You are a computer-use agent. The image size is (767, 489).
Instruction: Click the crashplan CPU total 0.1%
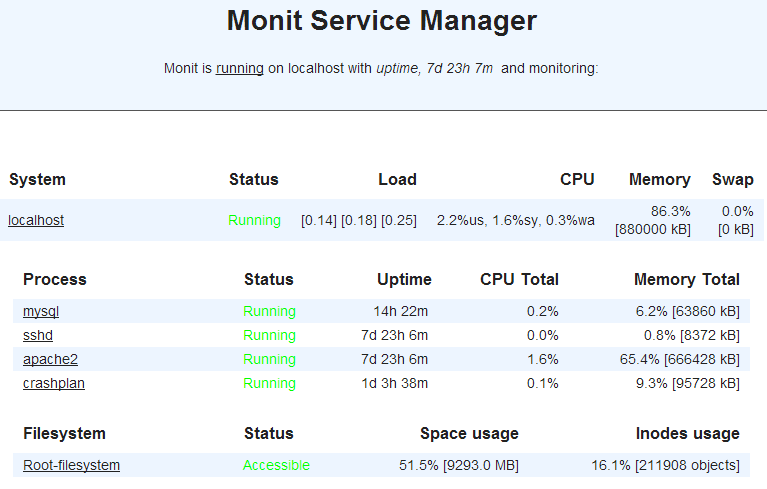tap(542, 383)
